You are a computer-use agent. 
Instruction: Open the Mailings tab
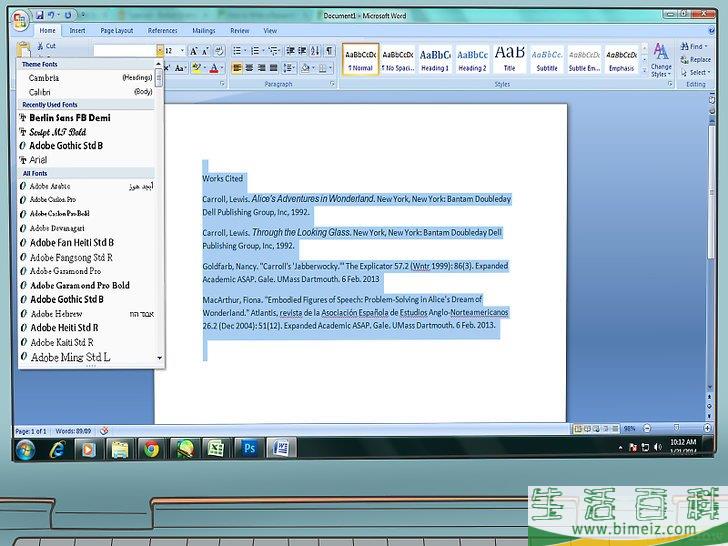point(204,31)
